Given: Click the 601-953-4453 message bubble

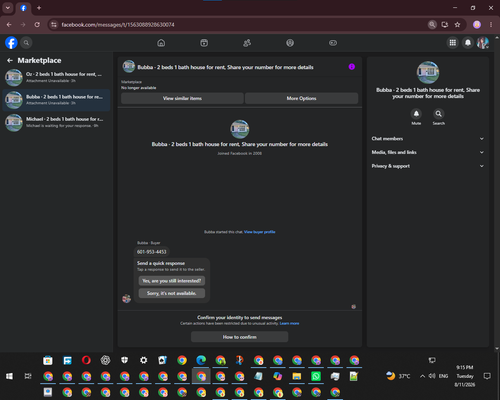Looking at the screenshot, I should [152, 252].
